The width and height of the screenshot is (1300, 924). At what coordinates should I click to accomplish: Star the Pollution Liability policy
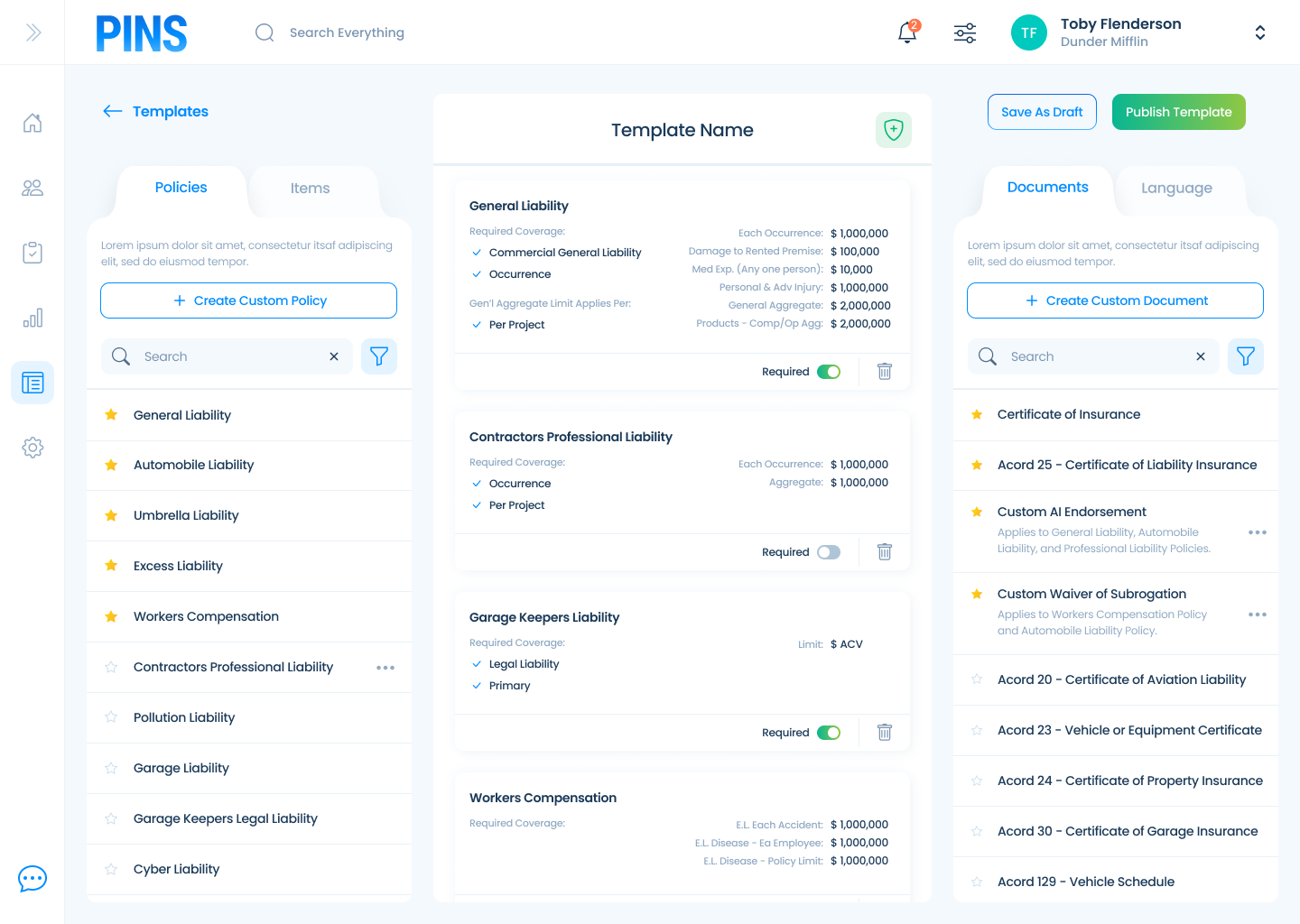pyautogui.click(x=110, y=717)
